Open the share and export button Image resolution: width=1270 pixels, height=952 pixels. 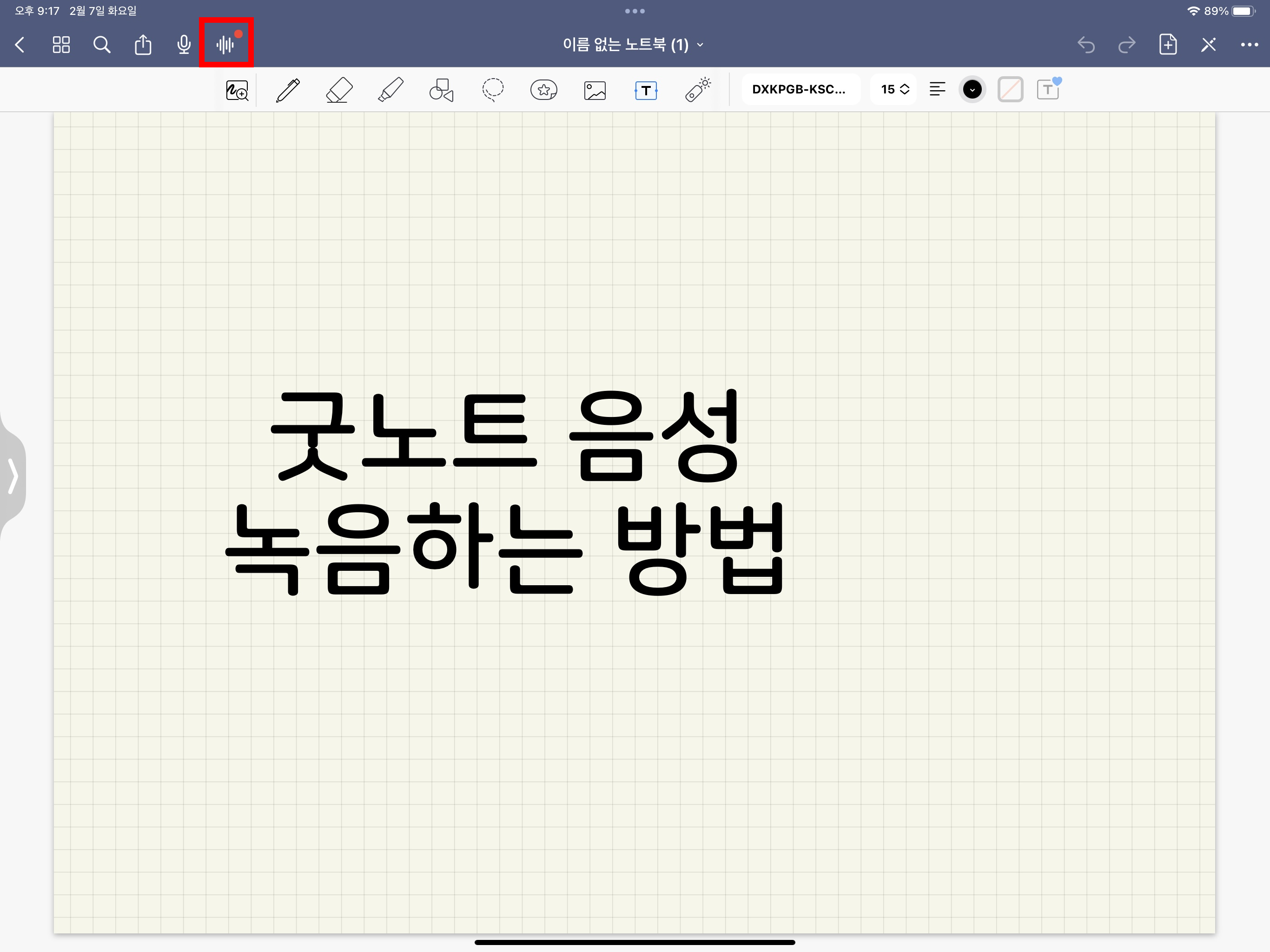tap(143, 45)
